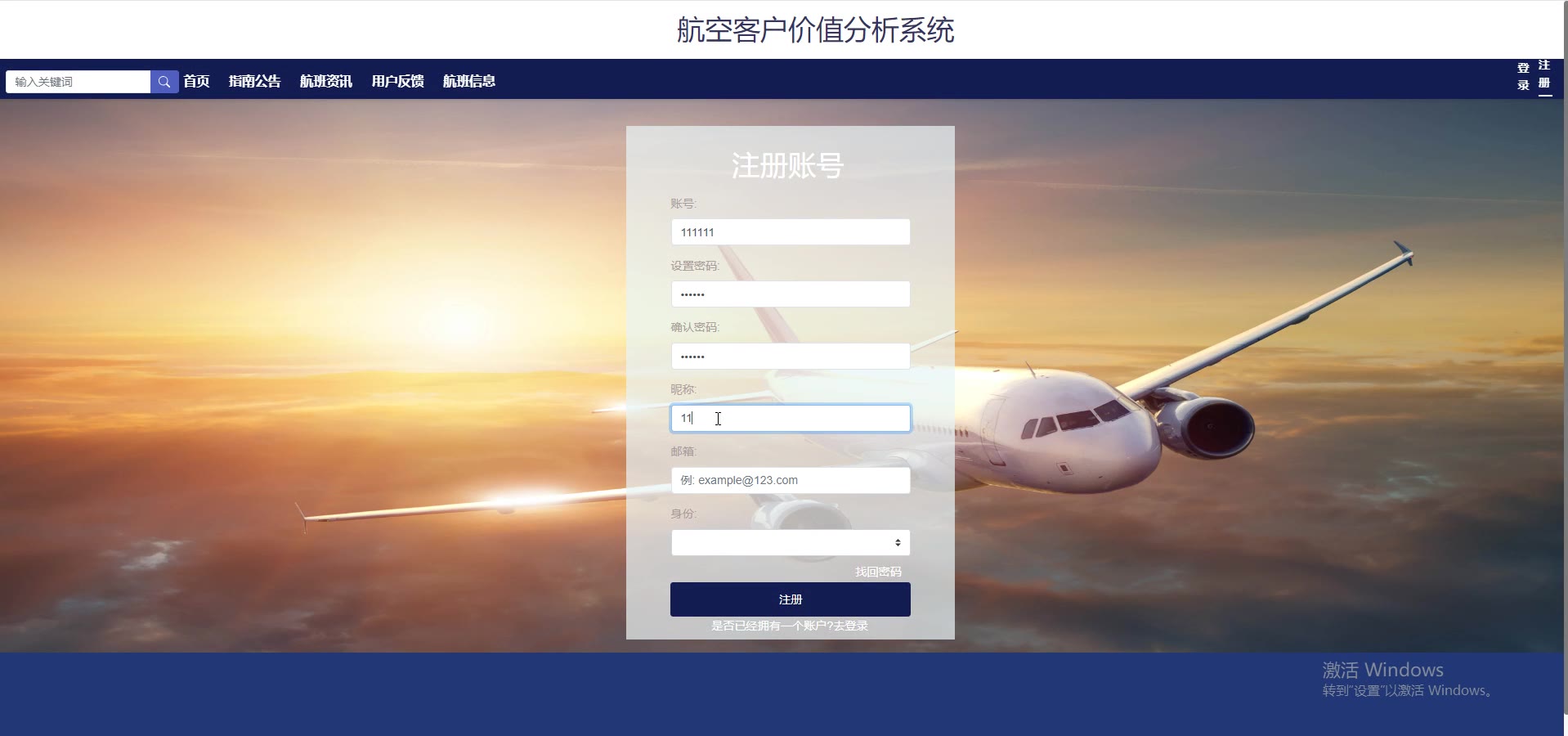Open the 用户反馈 menu item

[397, 81]
